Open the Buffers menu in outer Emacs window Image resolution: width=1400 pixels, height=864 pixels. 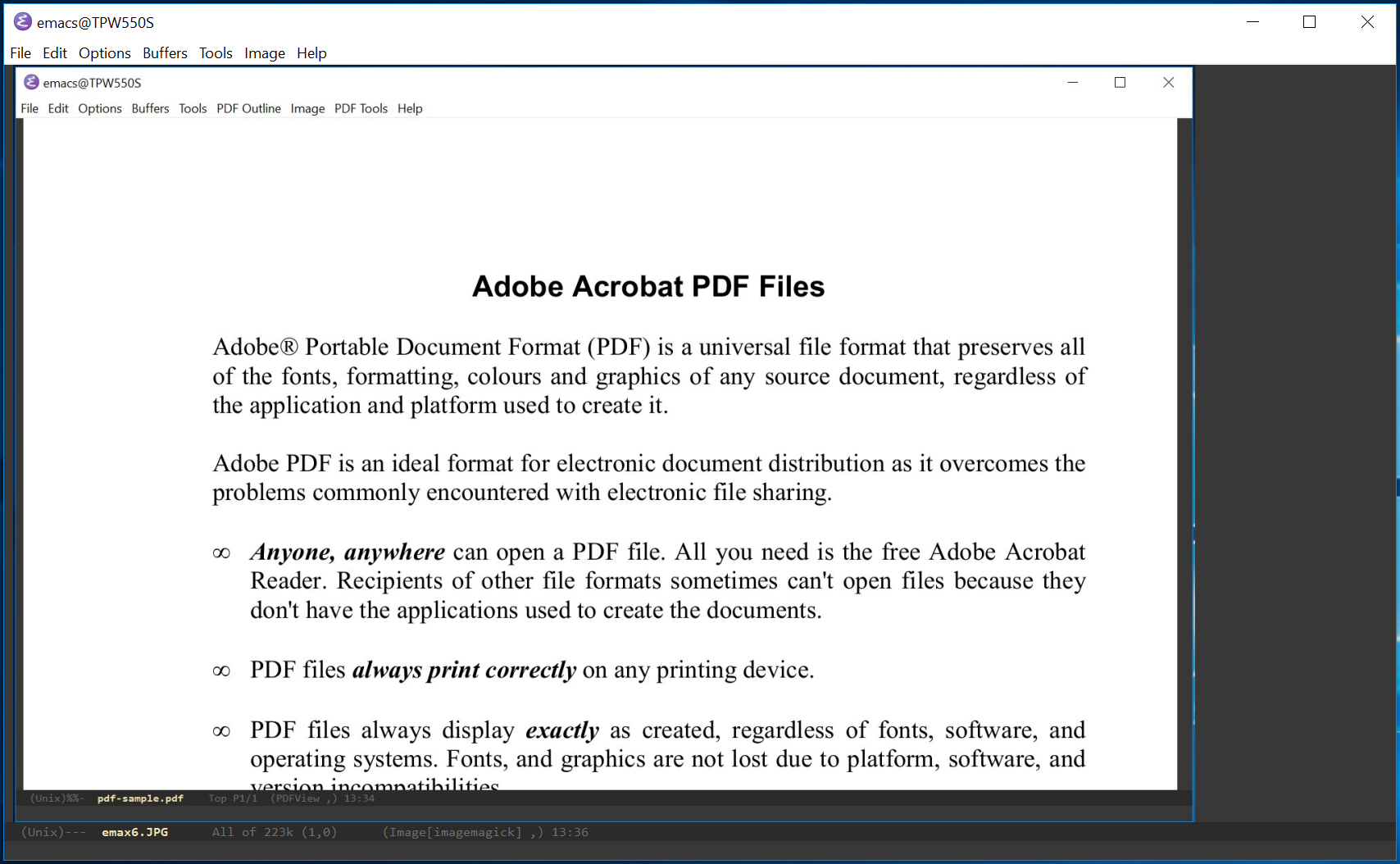[x=165, y=53]
